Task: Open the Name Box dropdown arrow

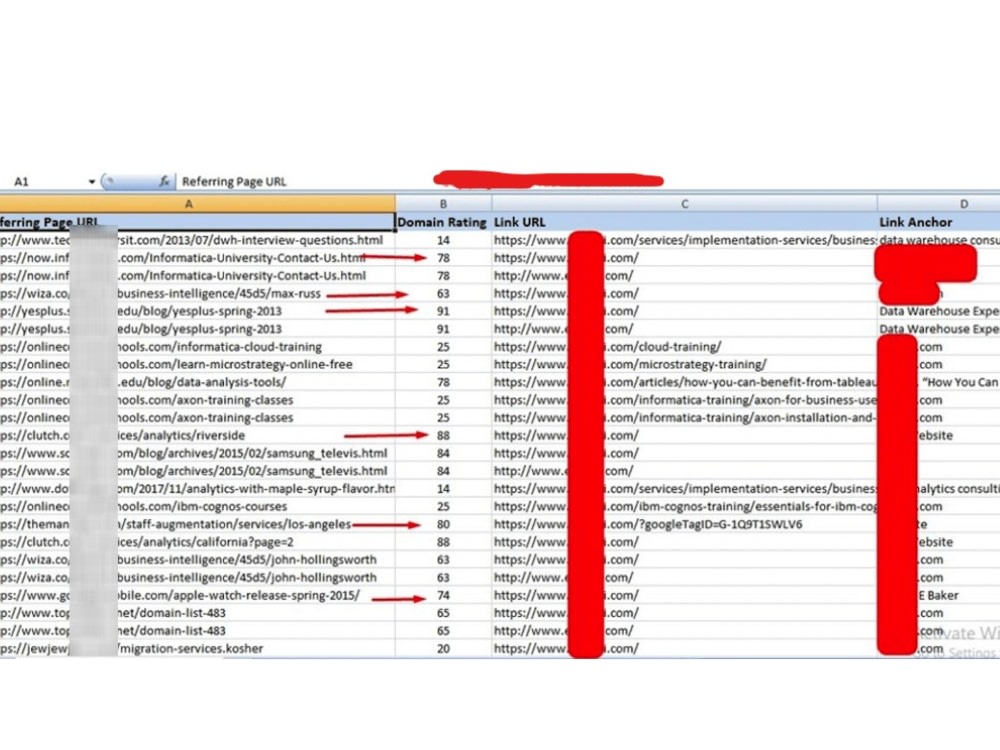Action: 92,182
